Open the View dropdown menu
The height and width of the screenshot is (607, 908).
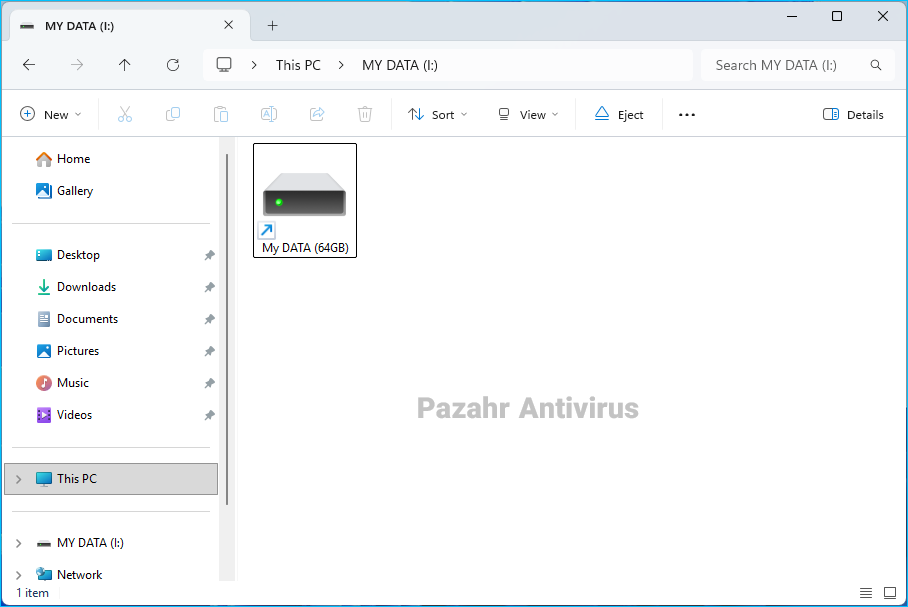coord(528,115)
